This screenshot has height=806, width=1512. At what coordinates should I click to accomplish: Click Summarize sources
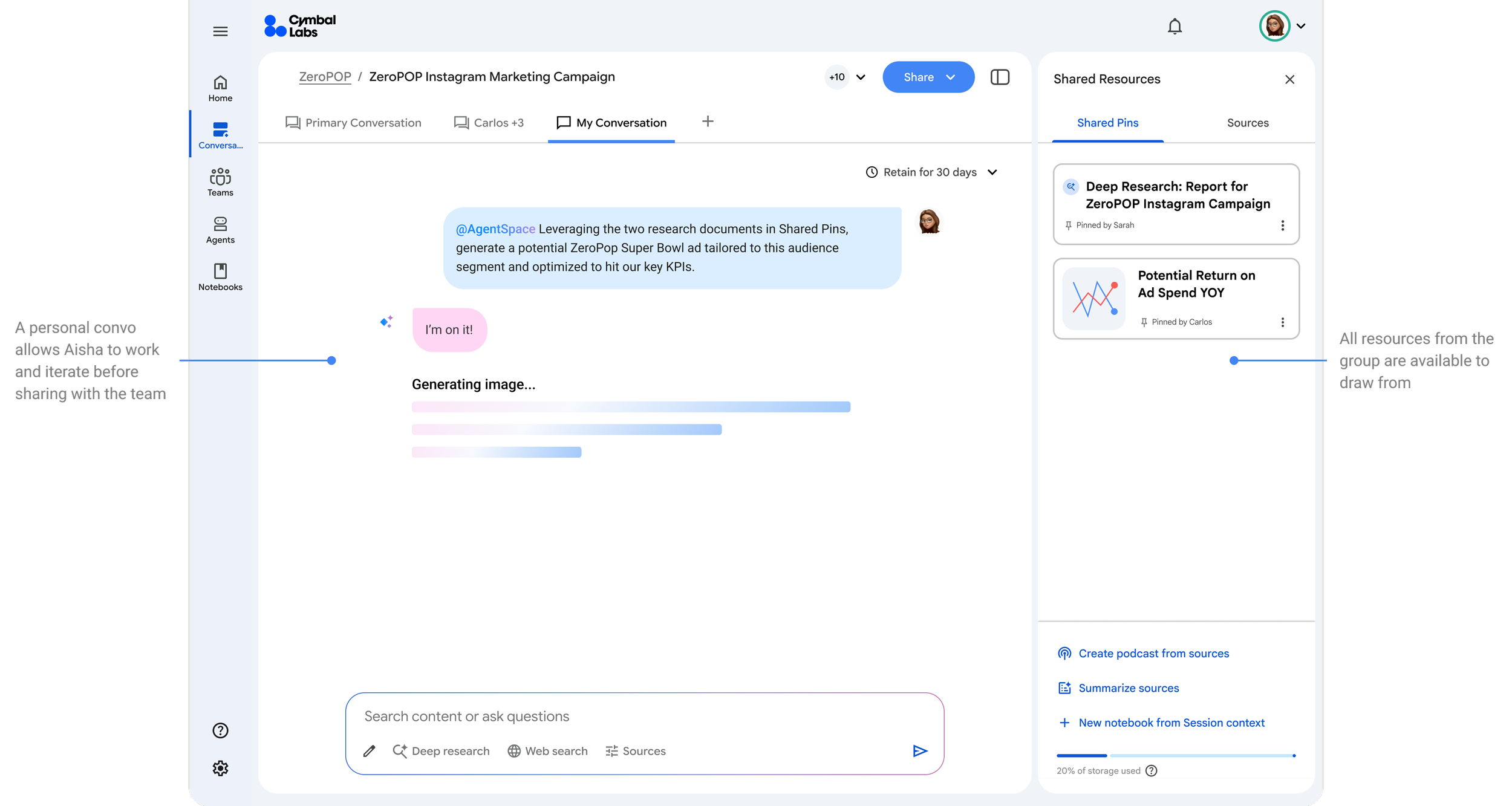tap(1118, 688)
